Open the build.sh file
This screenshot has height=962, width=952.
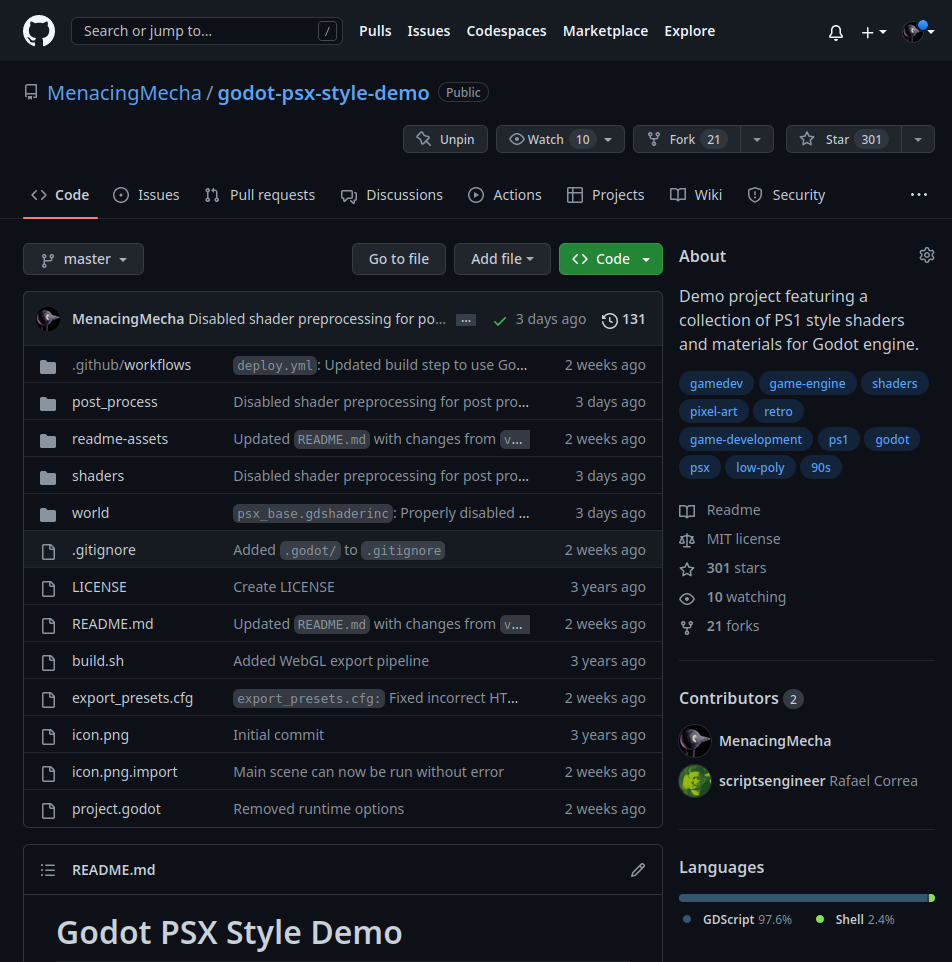pyautogui.click(x=98, y=661)
